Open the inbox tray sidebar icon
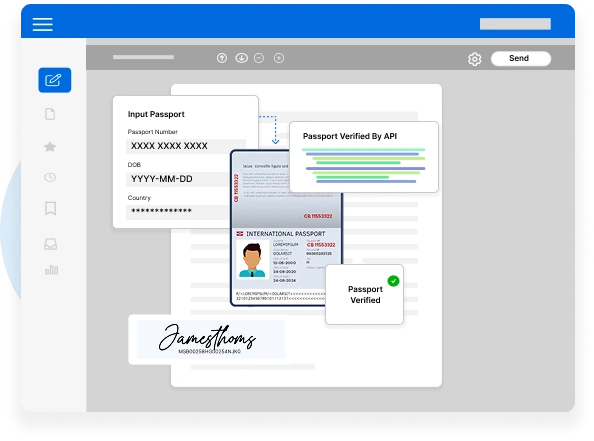594x441 pixels. 50,244
